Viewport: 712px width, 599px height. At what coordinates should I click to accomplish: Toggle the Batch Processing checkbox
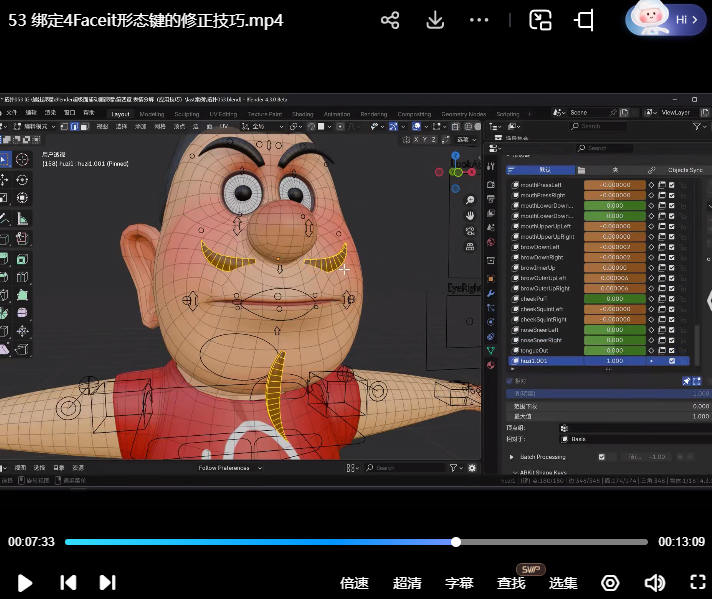pos(601,457)
